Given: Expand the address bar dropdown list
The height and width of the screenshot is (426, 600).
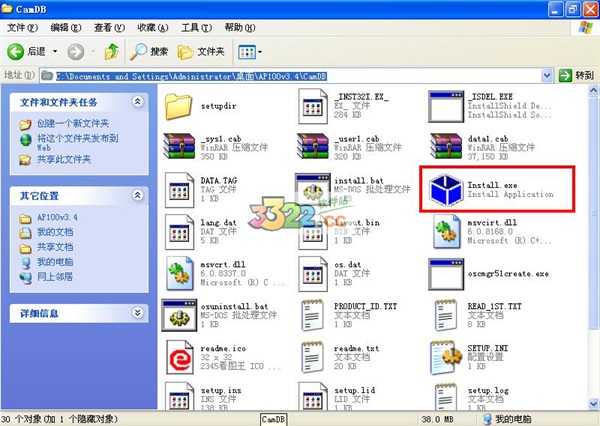Looking at the screenshot, I should point(547,75).
